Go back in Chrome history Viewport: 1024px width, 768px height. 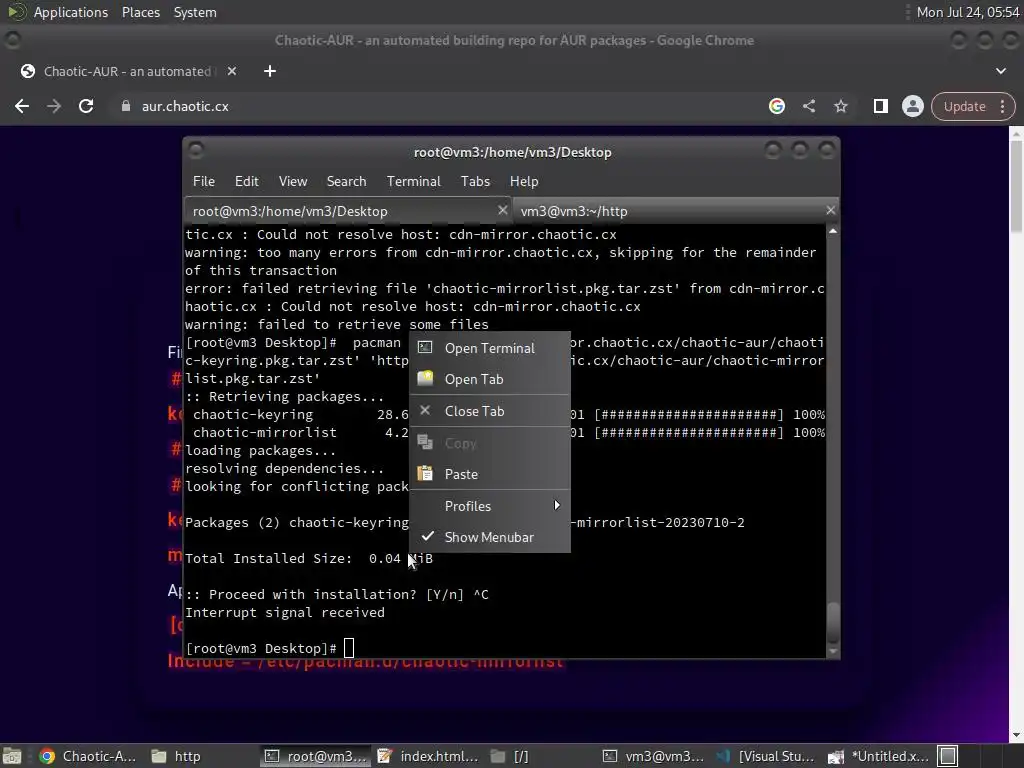[x=22, y=106]
